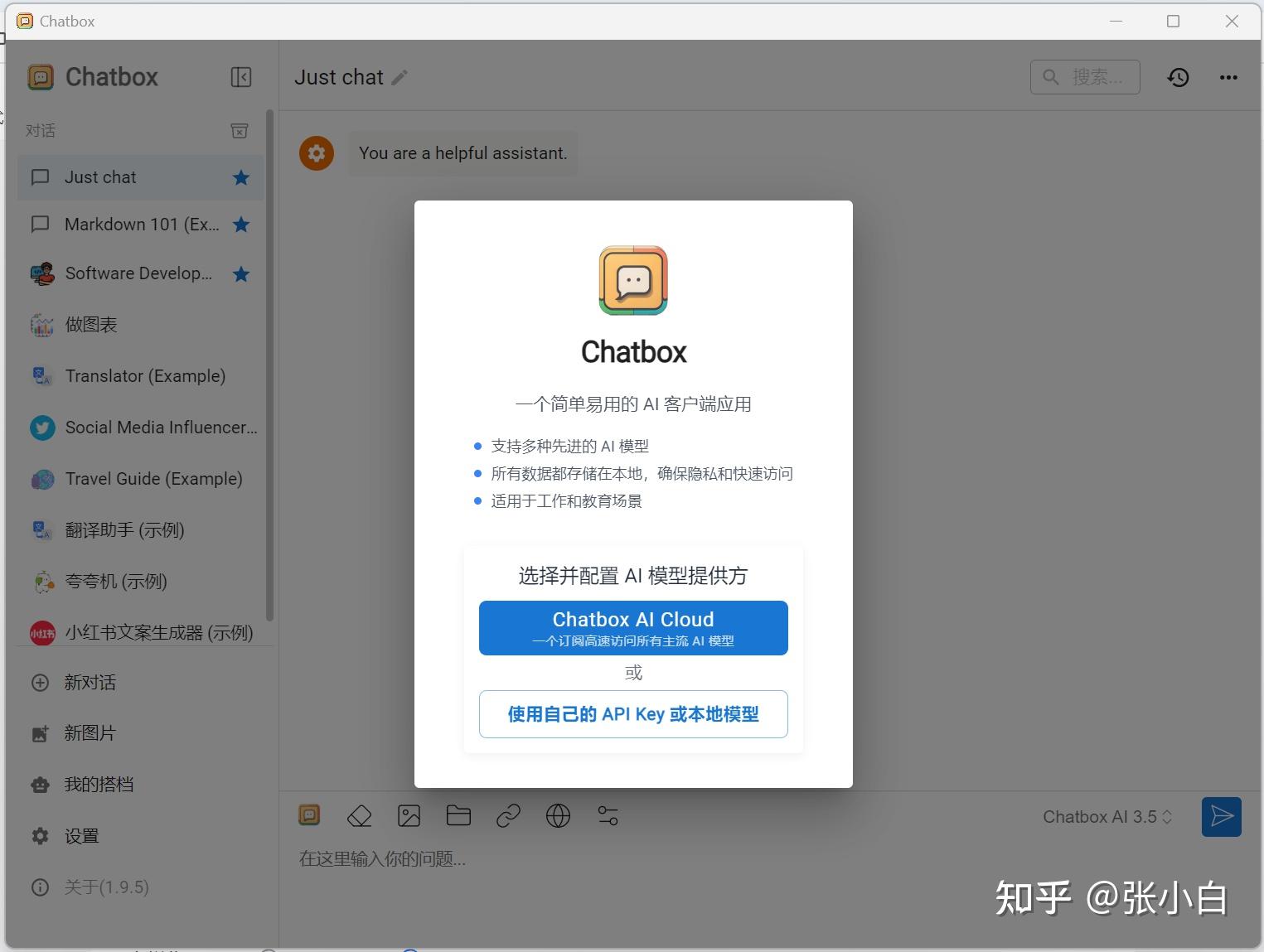Click the eraser clear-context icon
The height and width of the screenshot is (952, 1264).
coord(359,816)
